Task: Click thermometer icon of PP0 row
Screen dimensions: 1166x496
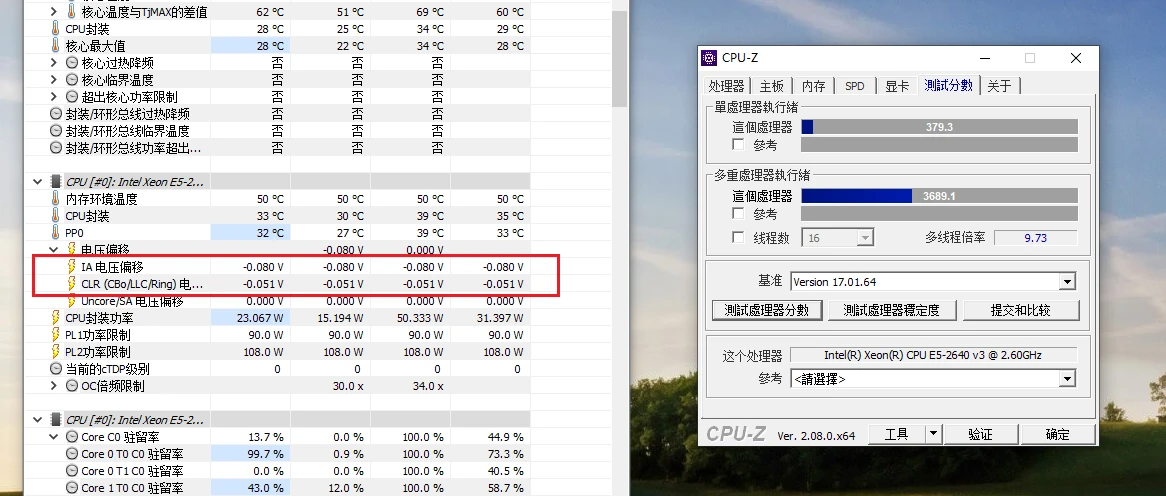Action: (55, 233)
